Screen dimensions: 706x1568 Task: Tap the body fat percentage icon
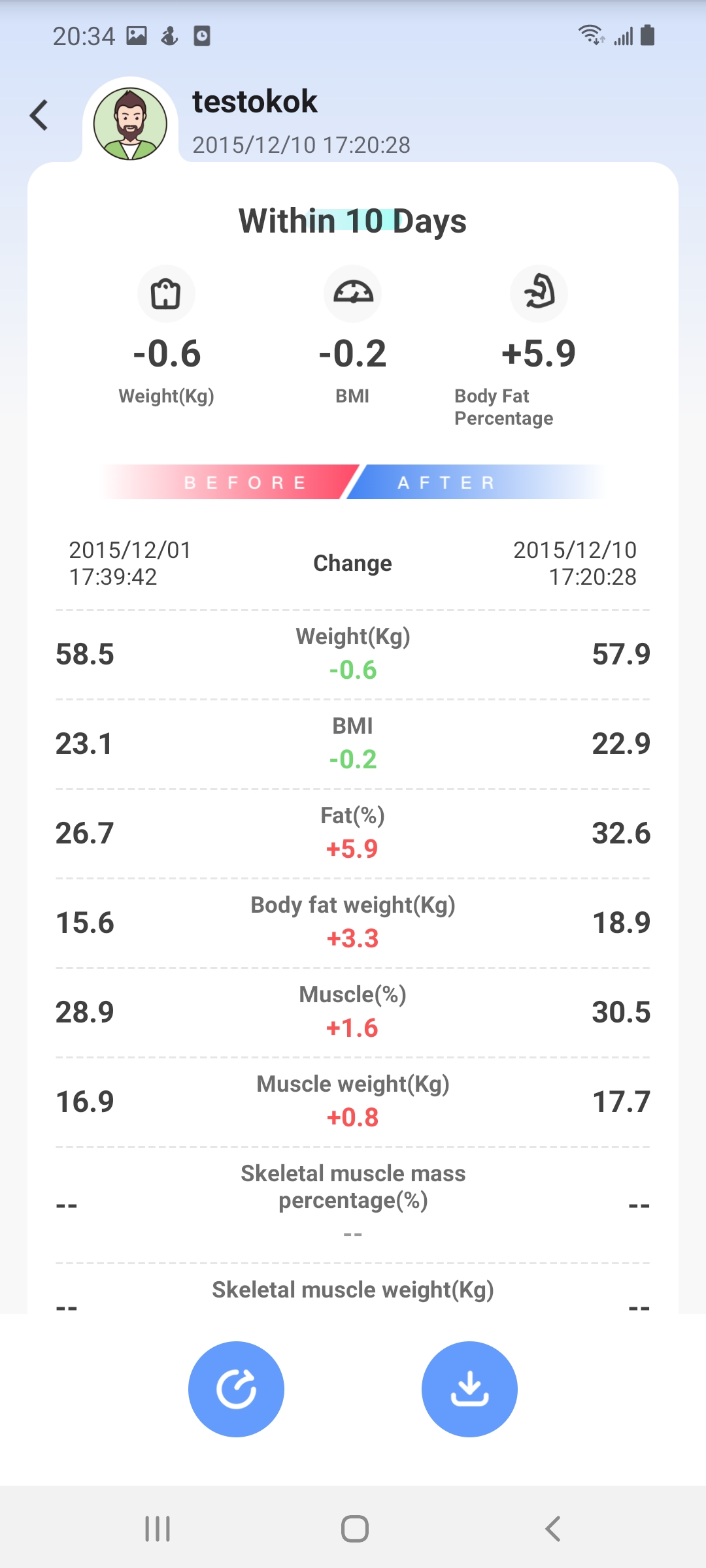pyautogui.click(x=539, y=293)
